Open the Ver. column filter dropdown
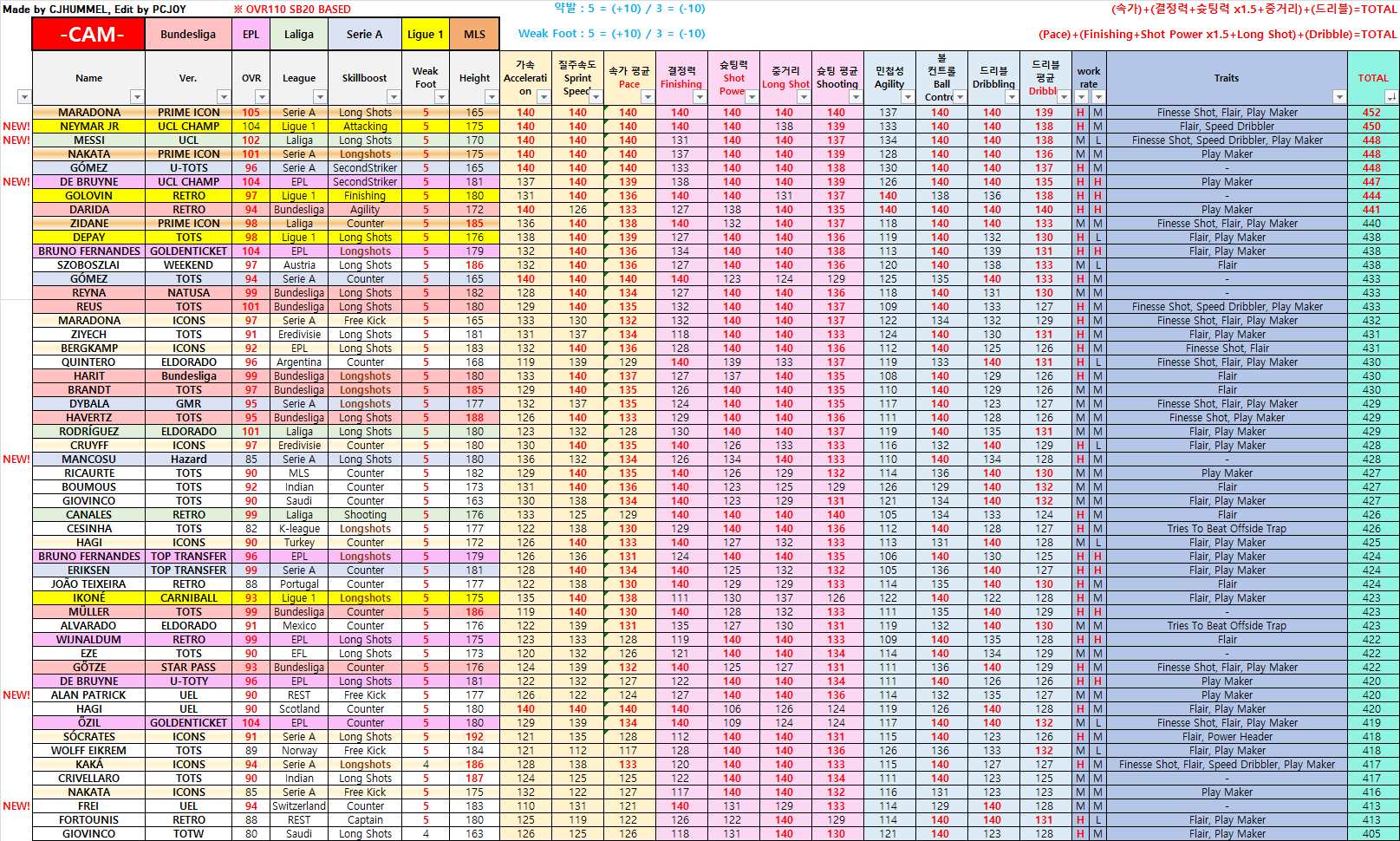The image size is (1400, 841). (x=223, y=97)
